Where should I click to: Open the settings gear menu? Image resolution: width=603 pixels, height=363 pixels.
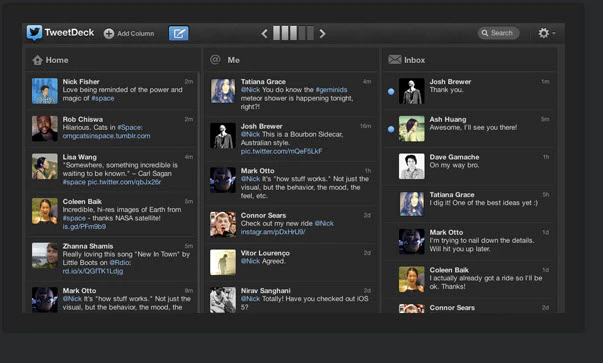(x=546, y=33)
